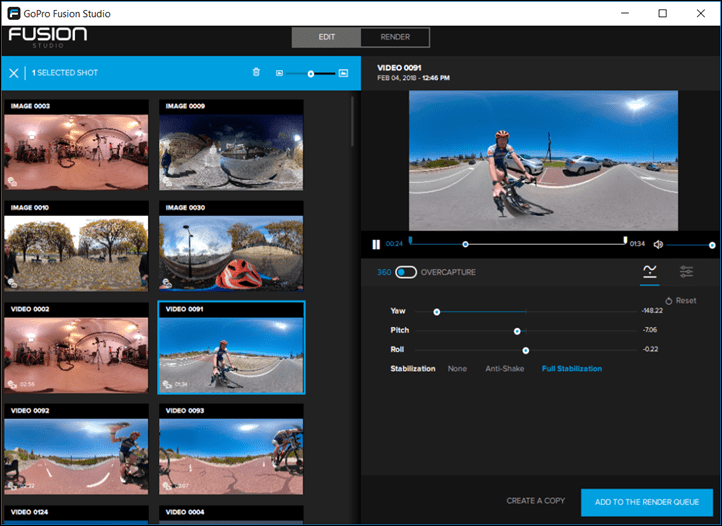722x526 pixels.
Task: Click 360 icon on Image 0010 thumbnail
Action: pyautogui.click(x=12, y=283)
